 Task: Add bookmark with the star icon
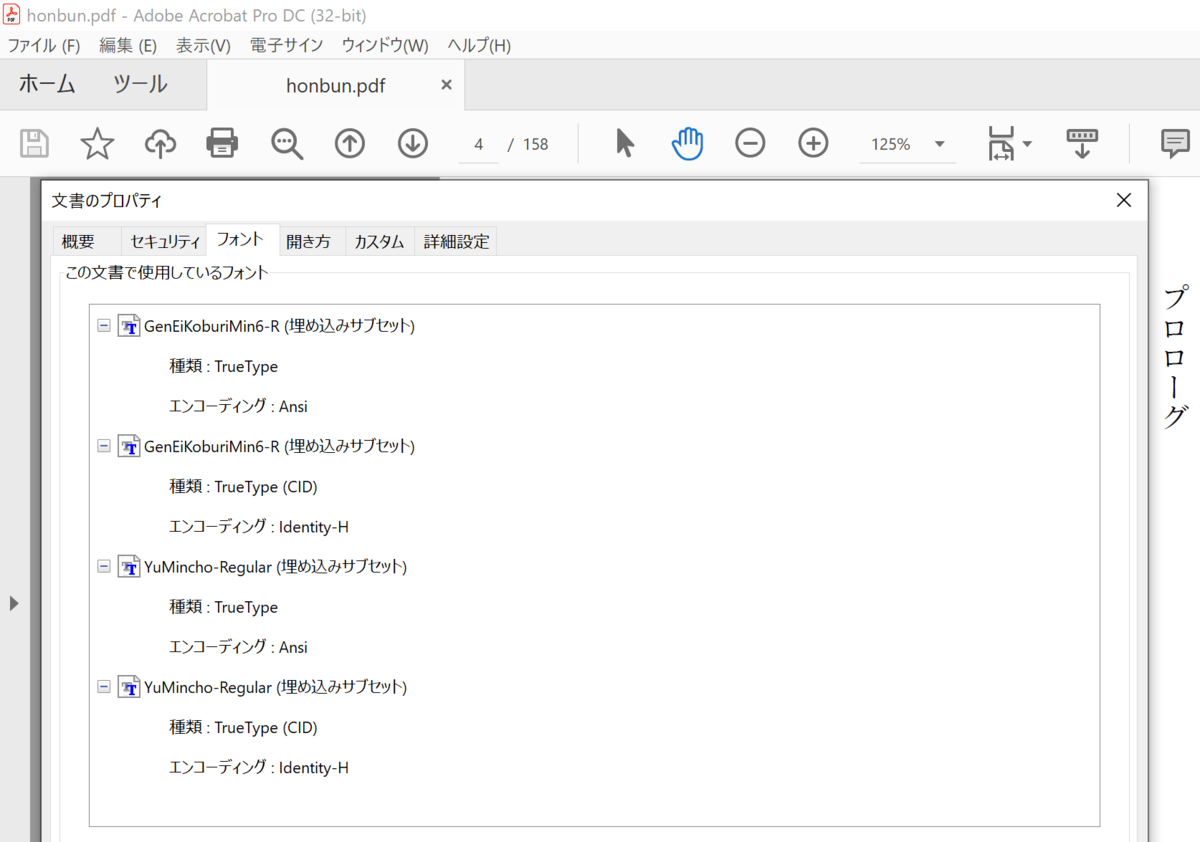(x=97, y=144)
